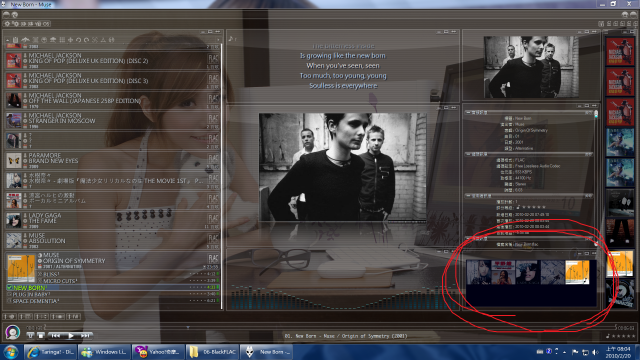
Task: Click the large Muse band photo in center
Action: click(x=343, y=167)
